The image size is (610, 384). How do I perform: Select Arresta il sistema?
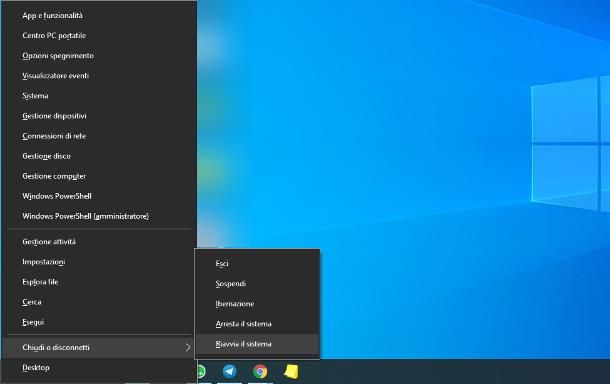[x=257, y=324]
